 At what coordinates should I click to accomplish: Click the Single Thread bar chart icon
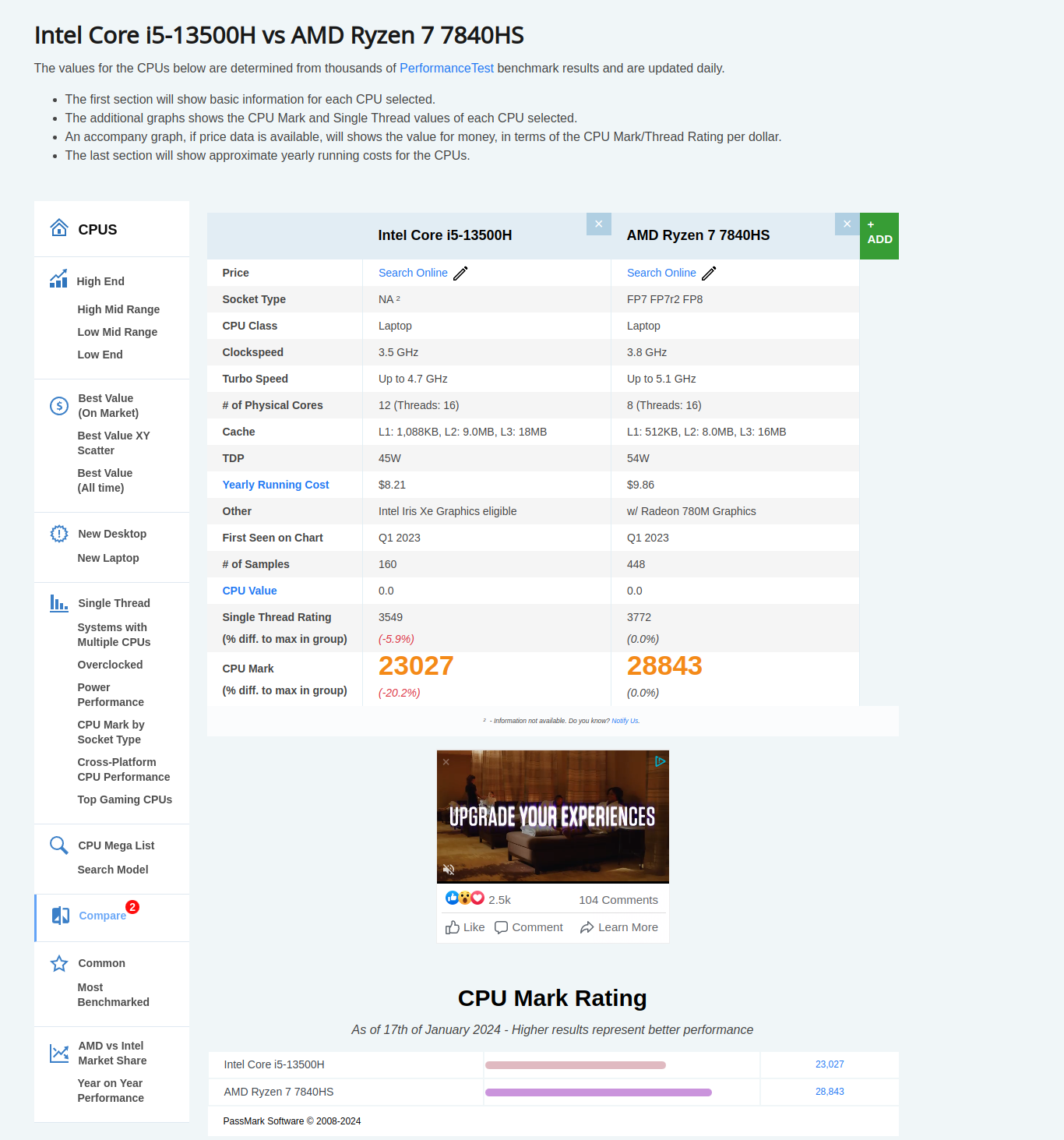coord(59,602)
